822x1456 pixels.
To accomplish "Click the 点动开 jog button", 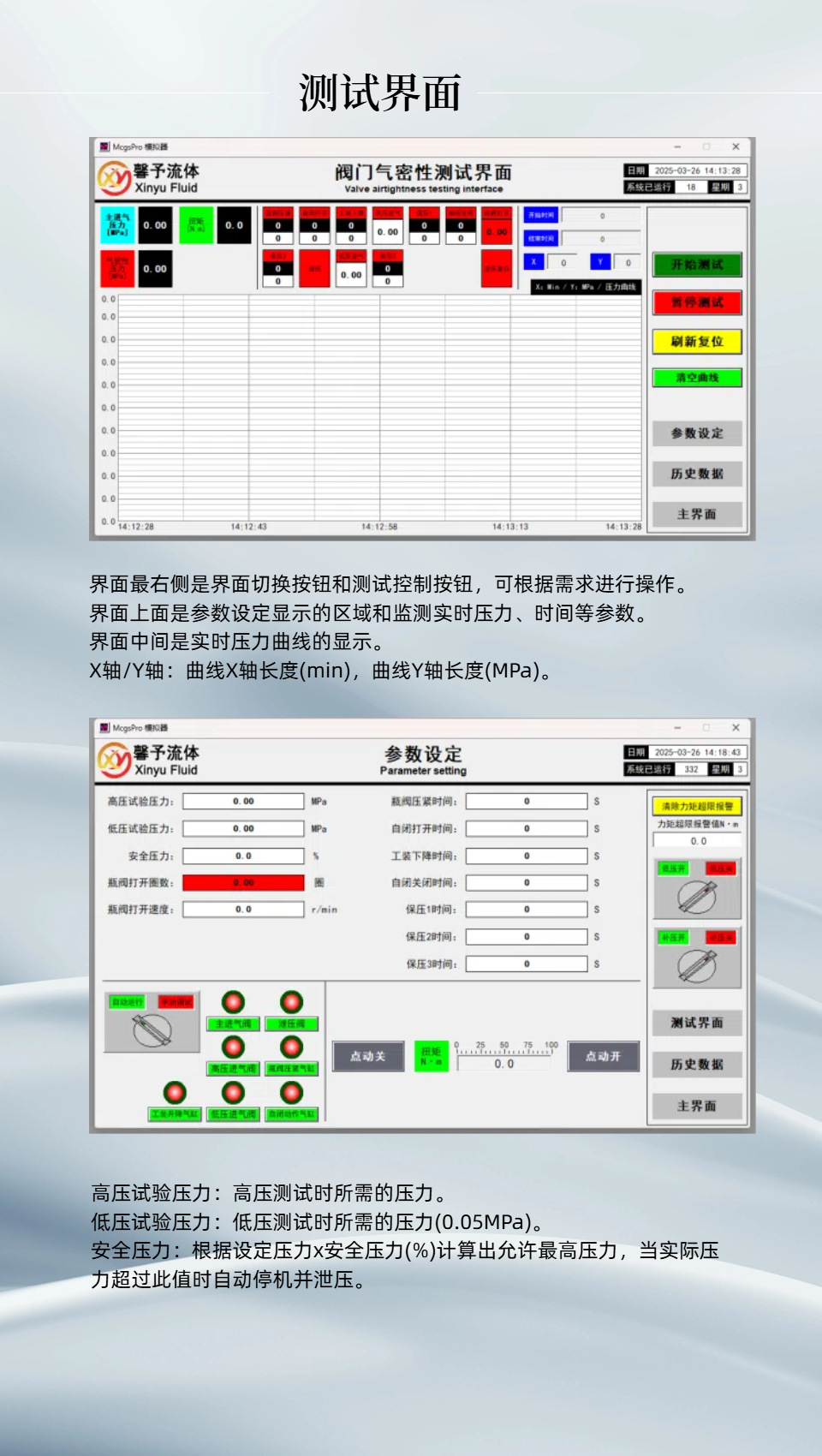I will point(603,1056).
